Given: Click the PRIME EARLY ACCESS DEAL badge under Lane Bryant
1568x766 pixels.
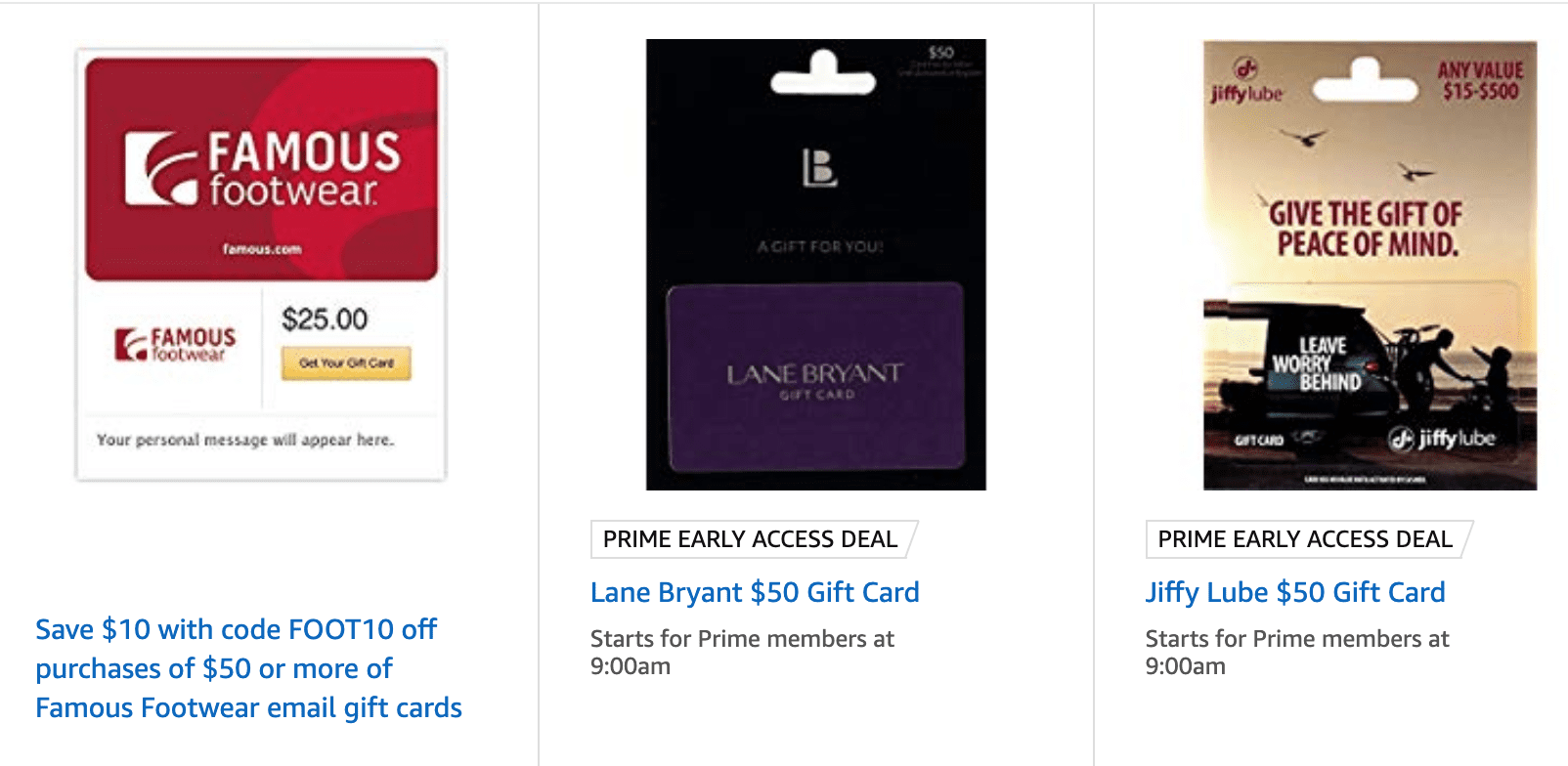Looking at the screenshot, I should [x=750, y=538].
